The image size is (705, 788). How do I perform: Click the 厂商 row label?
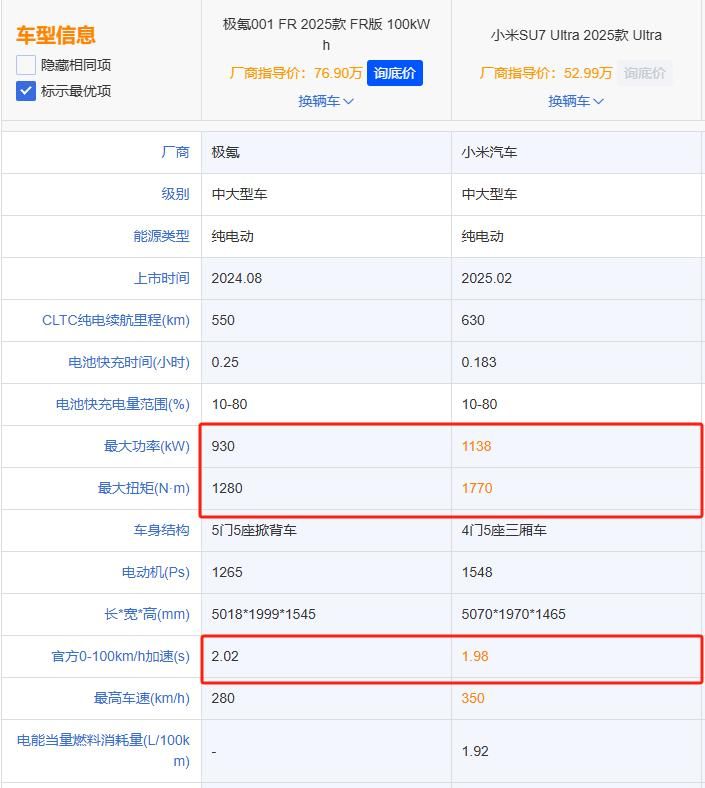pyautogui.click(x=175, y=152)
